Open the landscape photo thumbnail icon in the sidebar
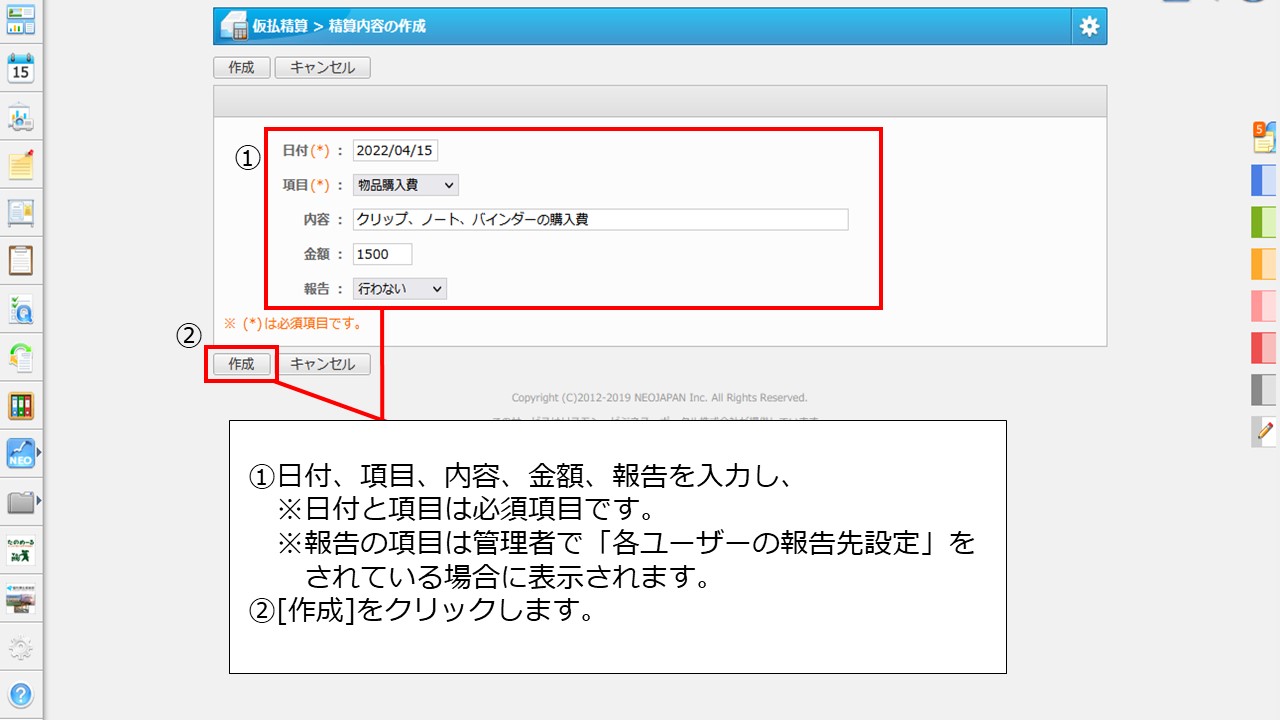 [x=21, y=598]
